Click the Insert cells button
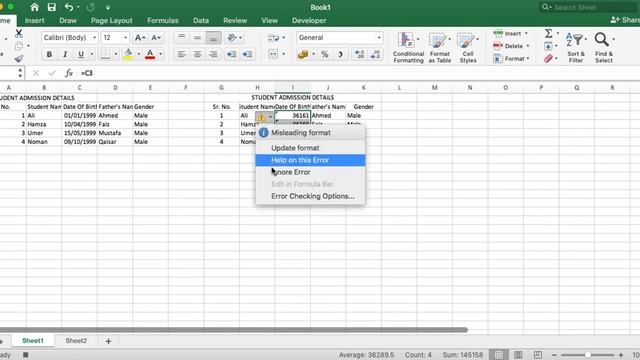640x360 pixels. tap(511, 33)
